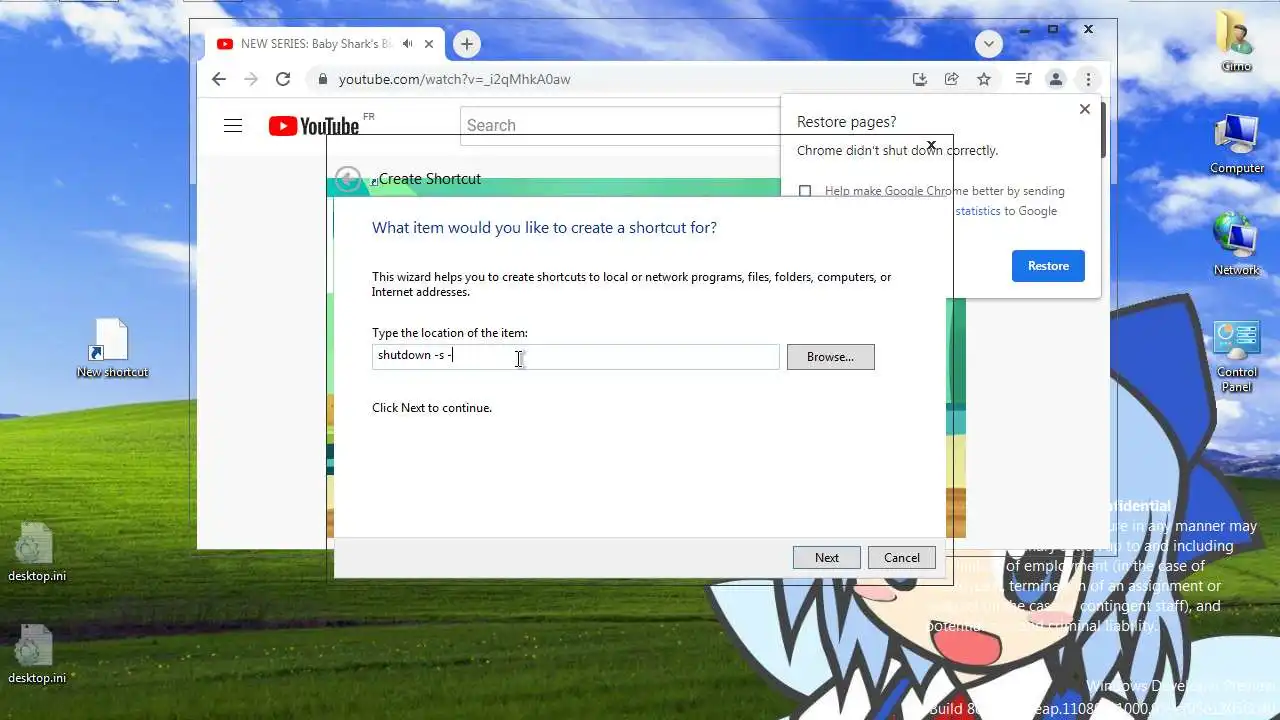Screen dimensions: 1280x720
Task: Open Chrome profile avatar
Action: click(x=1055, y=79)
